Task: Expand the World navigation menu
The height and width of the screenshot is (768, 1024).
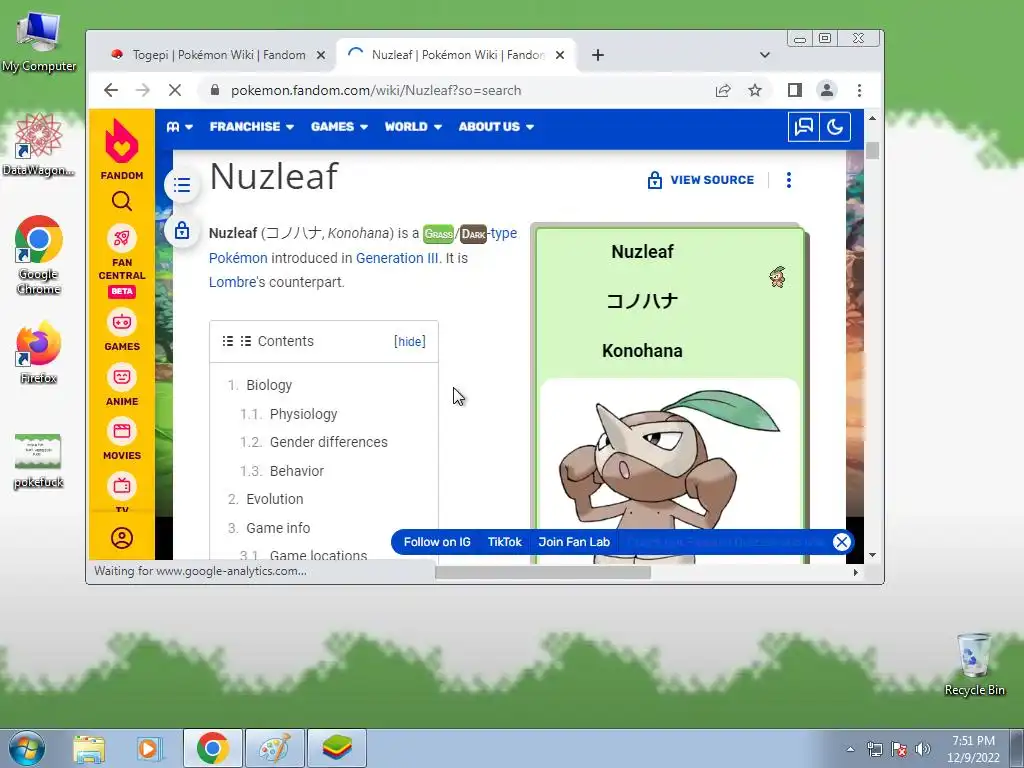Action: click(413, 127)
